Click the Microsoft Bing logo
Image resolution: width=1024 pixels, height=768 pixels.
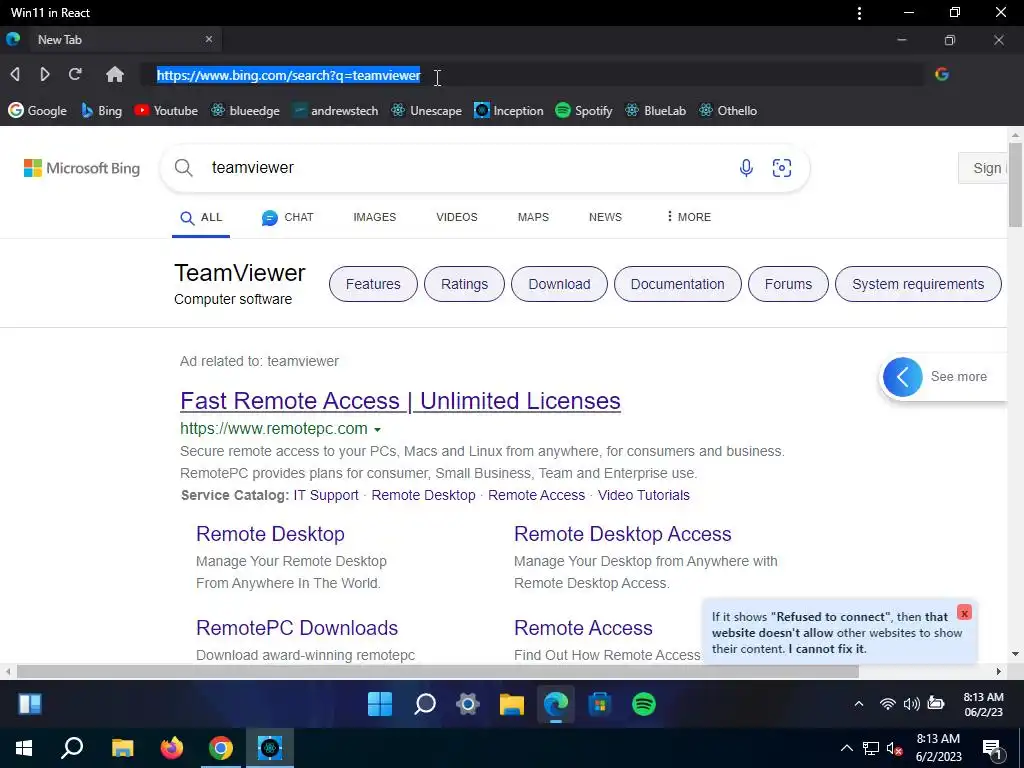pyautogui.click(x=82, y=168)
